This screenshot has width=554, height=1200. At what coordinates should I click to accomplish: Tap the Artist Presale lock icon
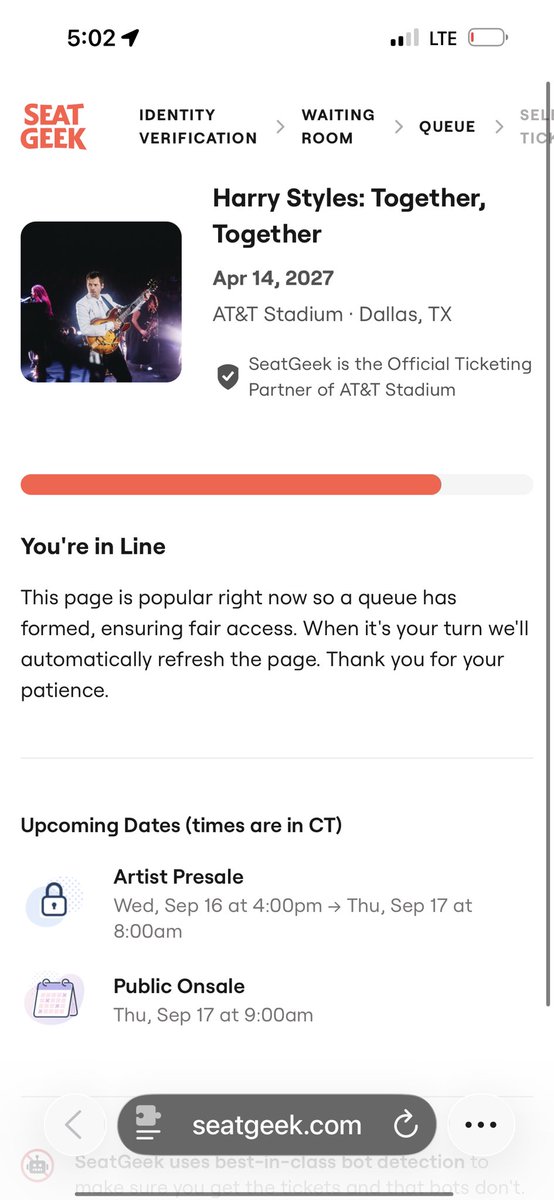[x=52, y=902]
